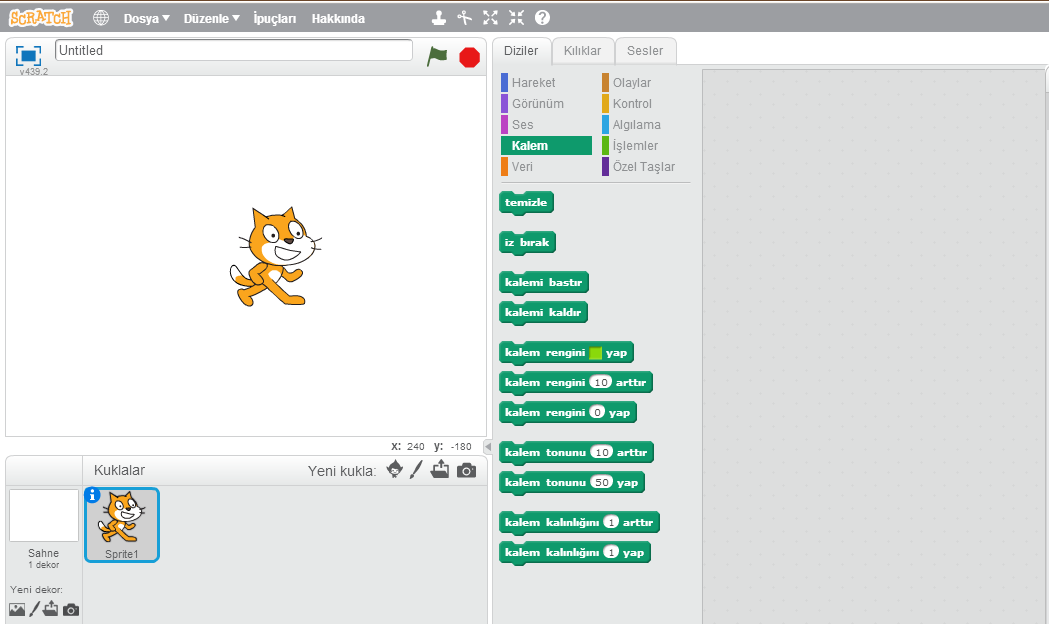Click the temizle block
Screen dimensions: 1049x624
[x=526, y=203]
